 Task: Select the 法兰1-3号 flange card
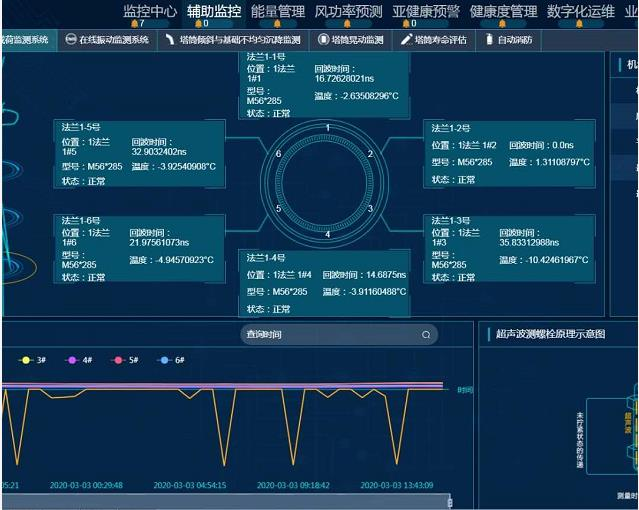[x=509, y=249]
